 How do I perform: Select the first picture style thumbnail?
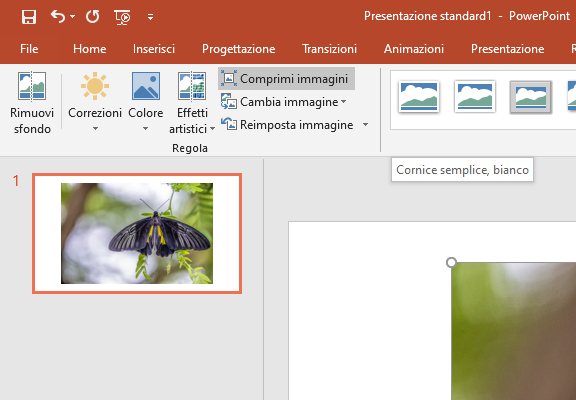pyautogui.click(x=419, y=97)
